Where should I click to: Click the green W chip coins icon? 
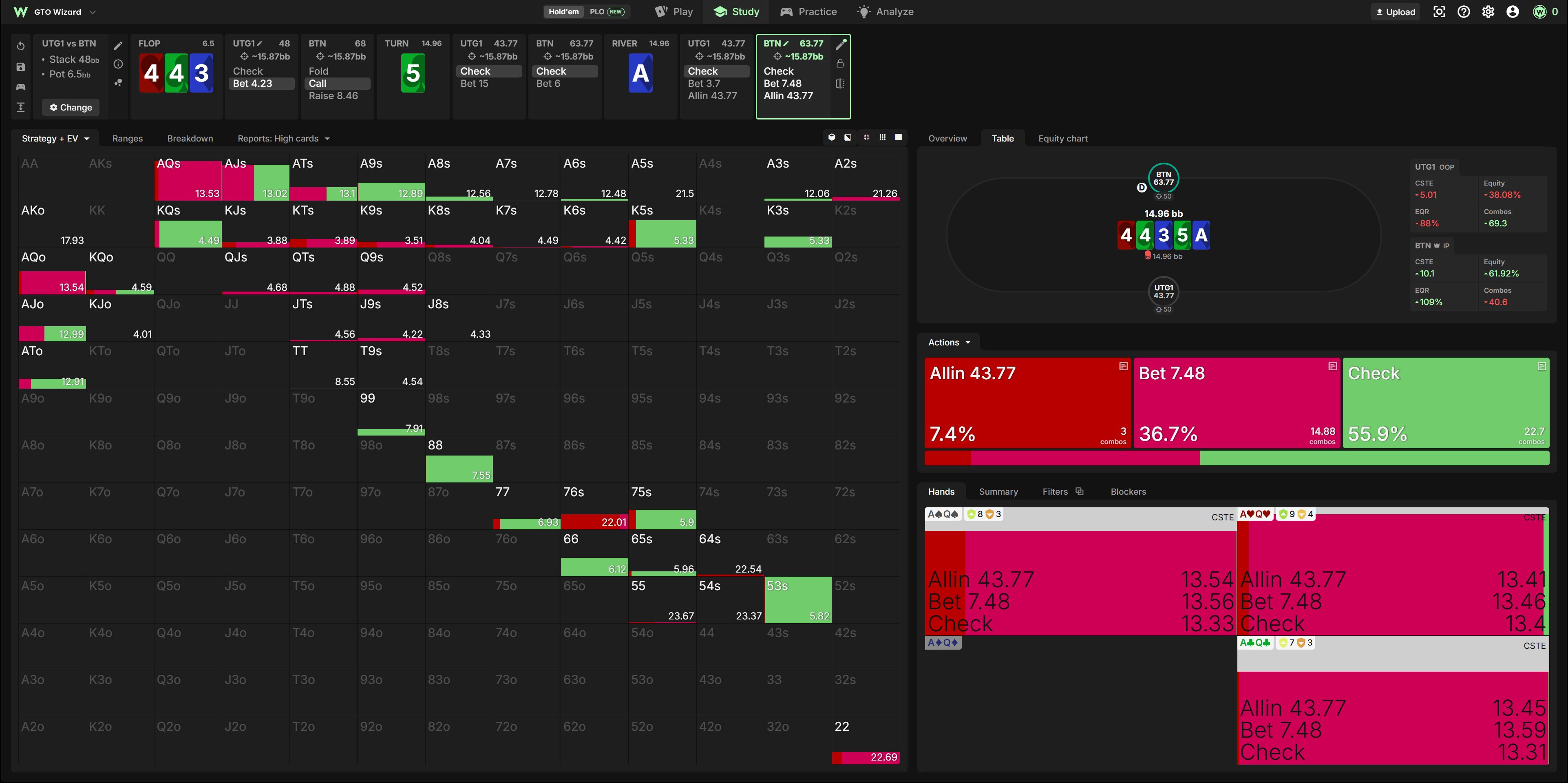[1539, 11]
